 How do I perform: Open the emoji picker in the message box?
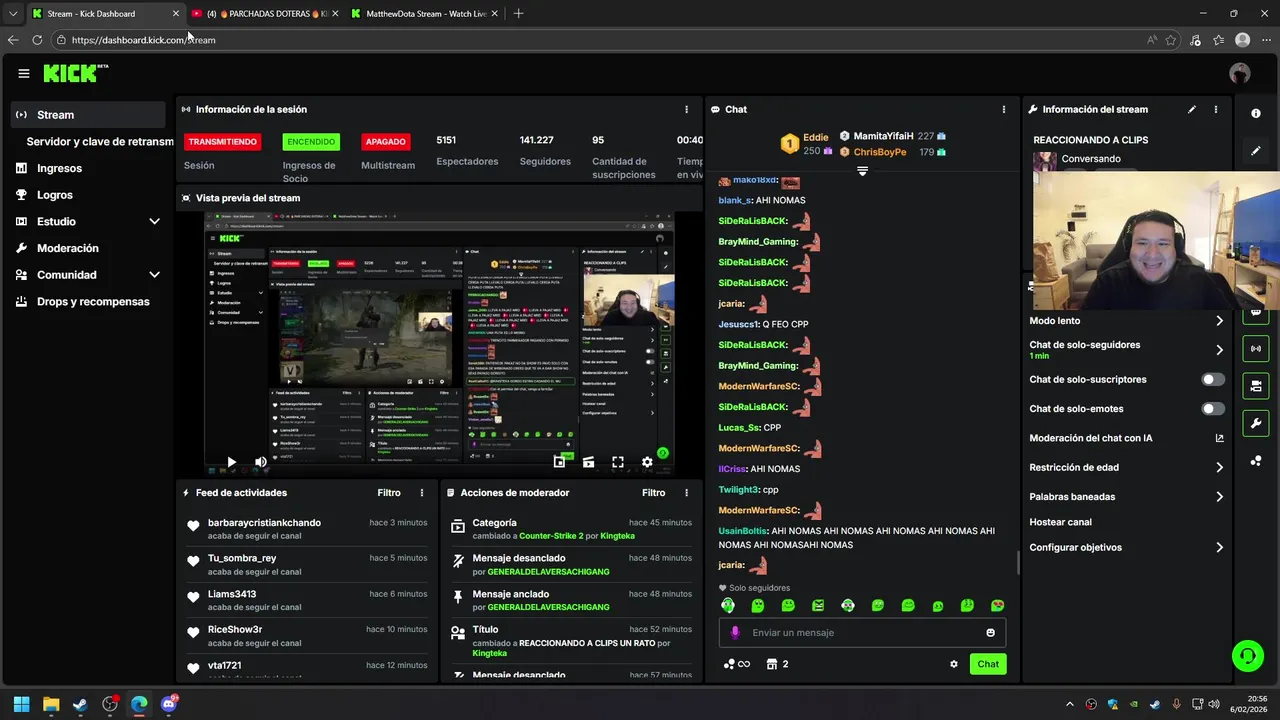[991, 633]
